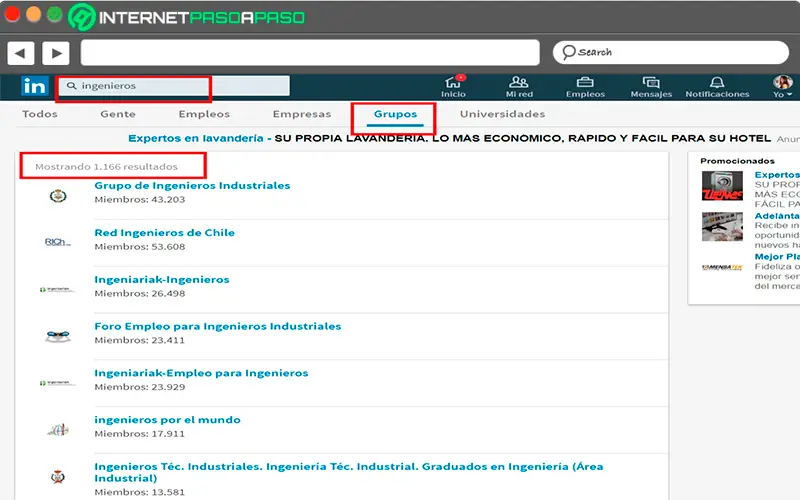Open the promoted Expertos ad link
The image size is (800, 500).
[x=777, y=174]
